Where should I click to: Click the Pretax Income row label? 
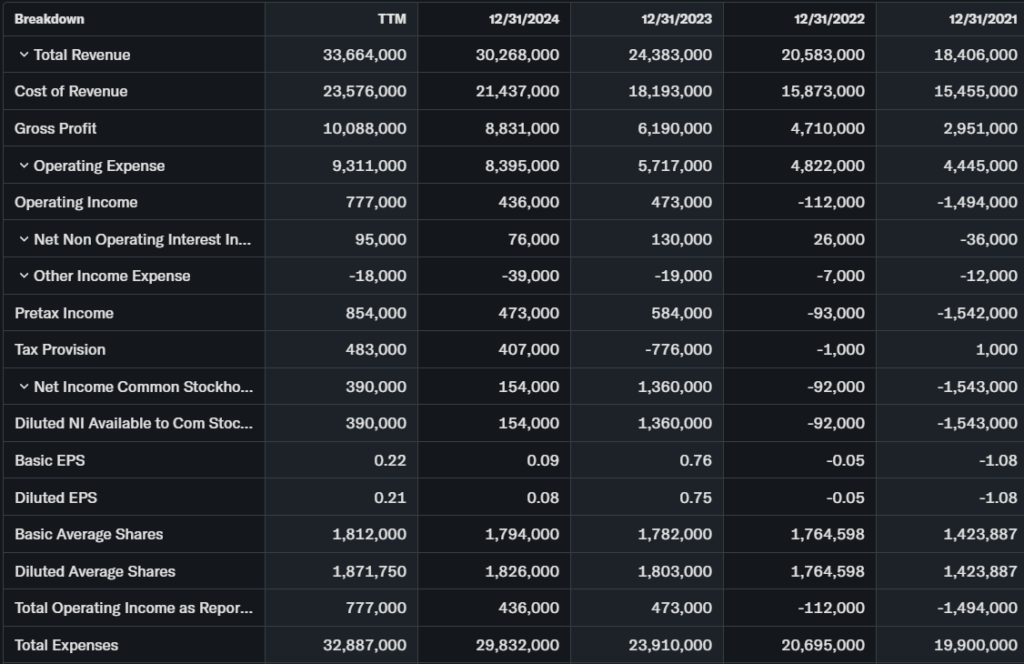(64, 313)
